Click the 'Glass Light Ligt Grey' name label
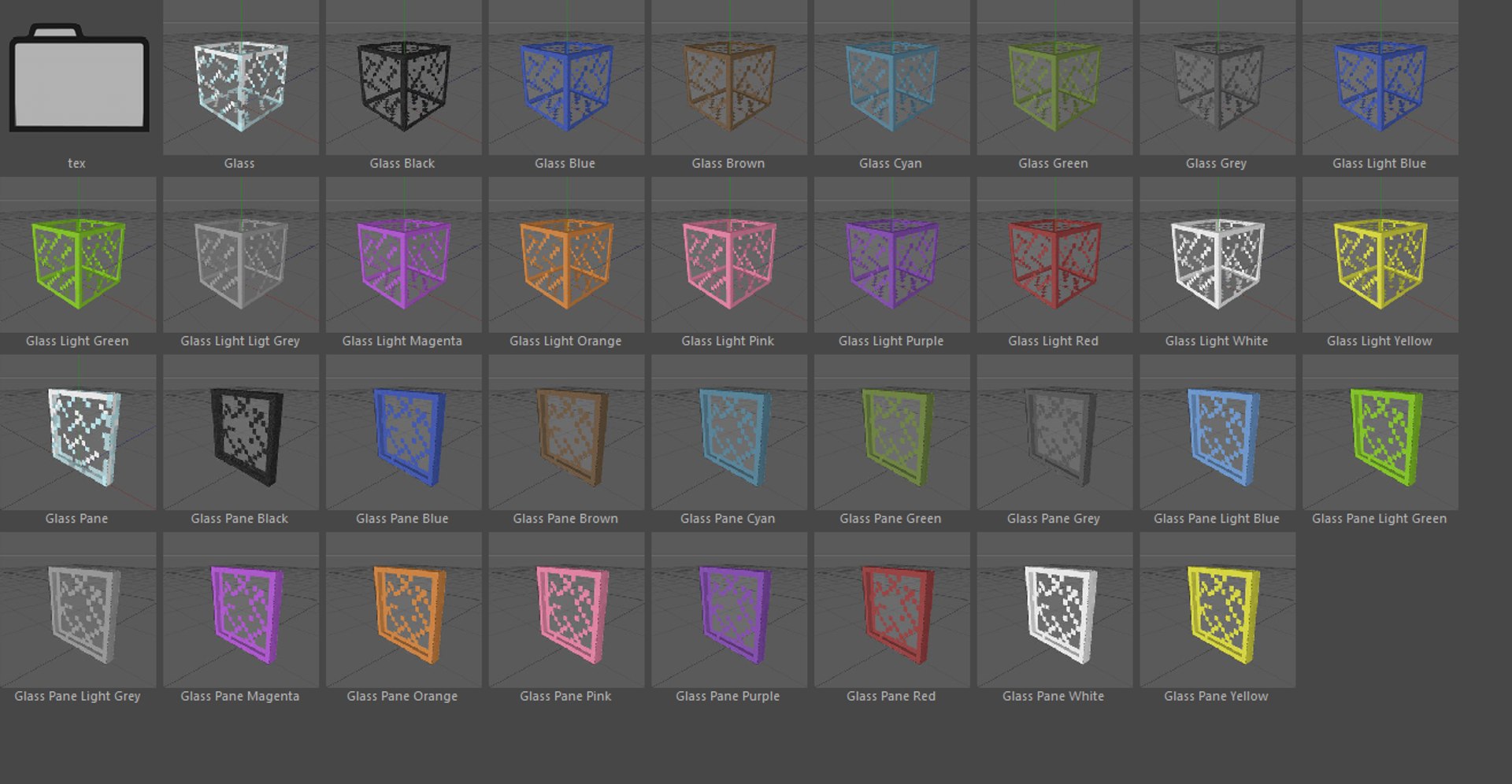This screenshot has height=784, width=1512. pyautogui.click(x=240, y=341)
